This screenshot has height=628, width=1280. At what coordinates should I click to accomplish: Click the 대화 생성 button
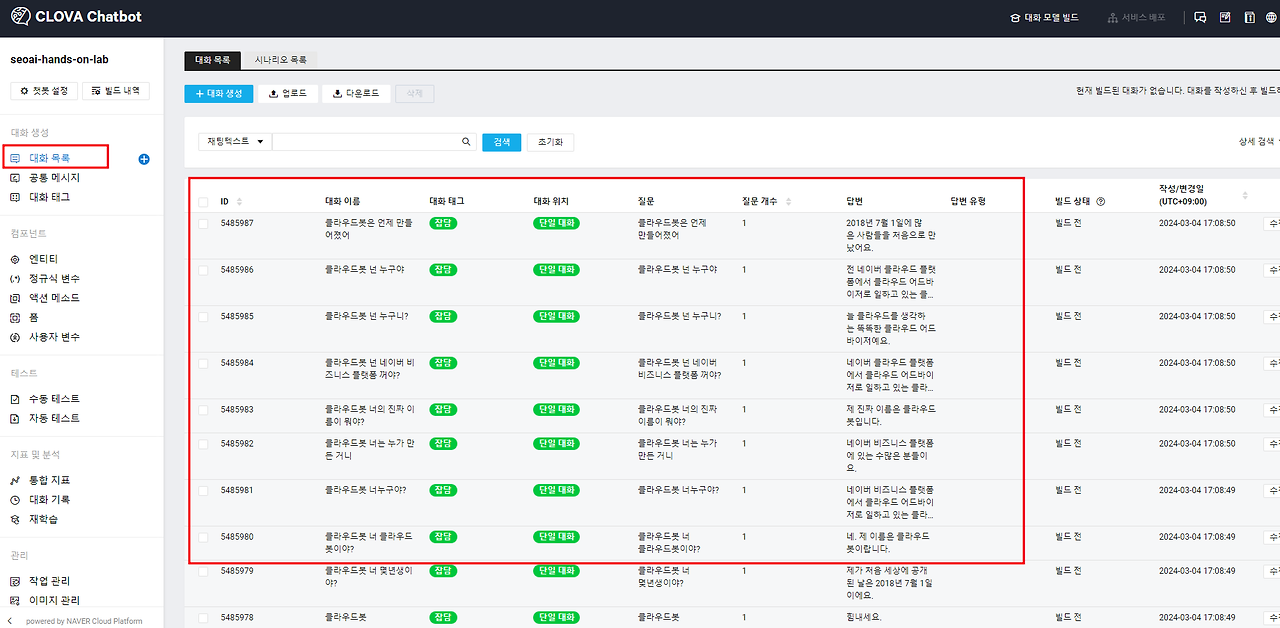click(x=219, y=93)
